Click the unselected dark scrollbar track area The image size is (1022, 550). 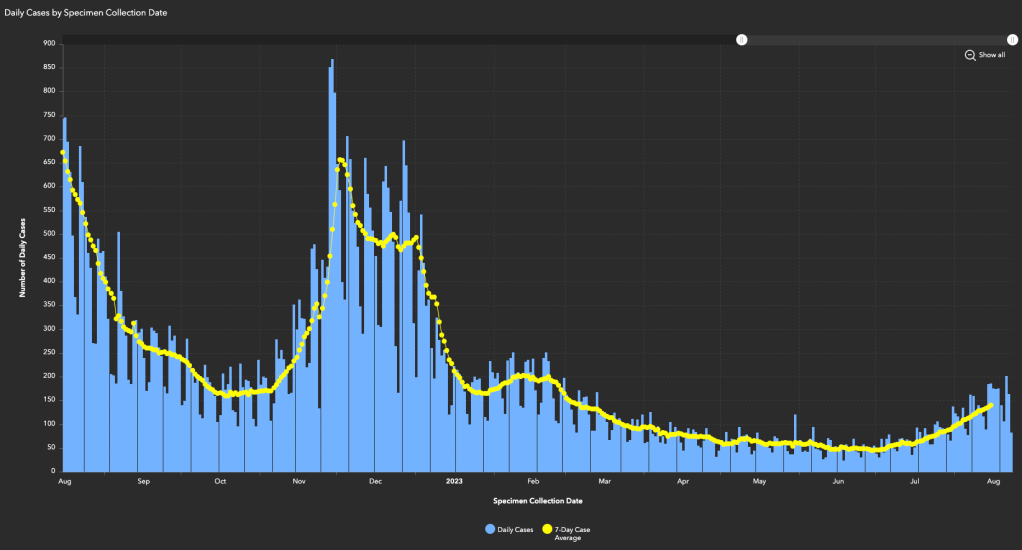(x=400, y=40)
